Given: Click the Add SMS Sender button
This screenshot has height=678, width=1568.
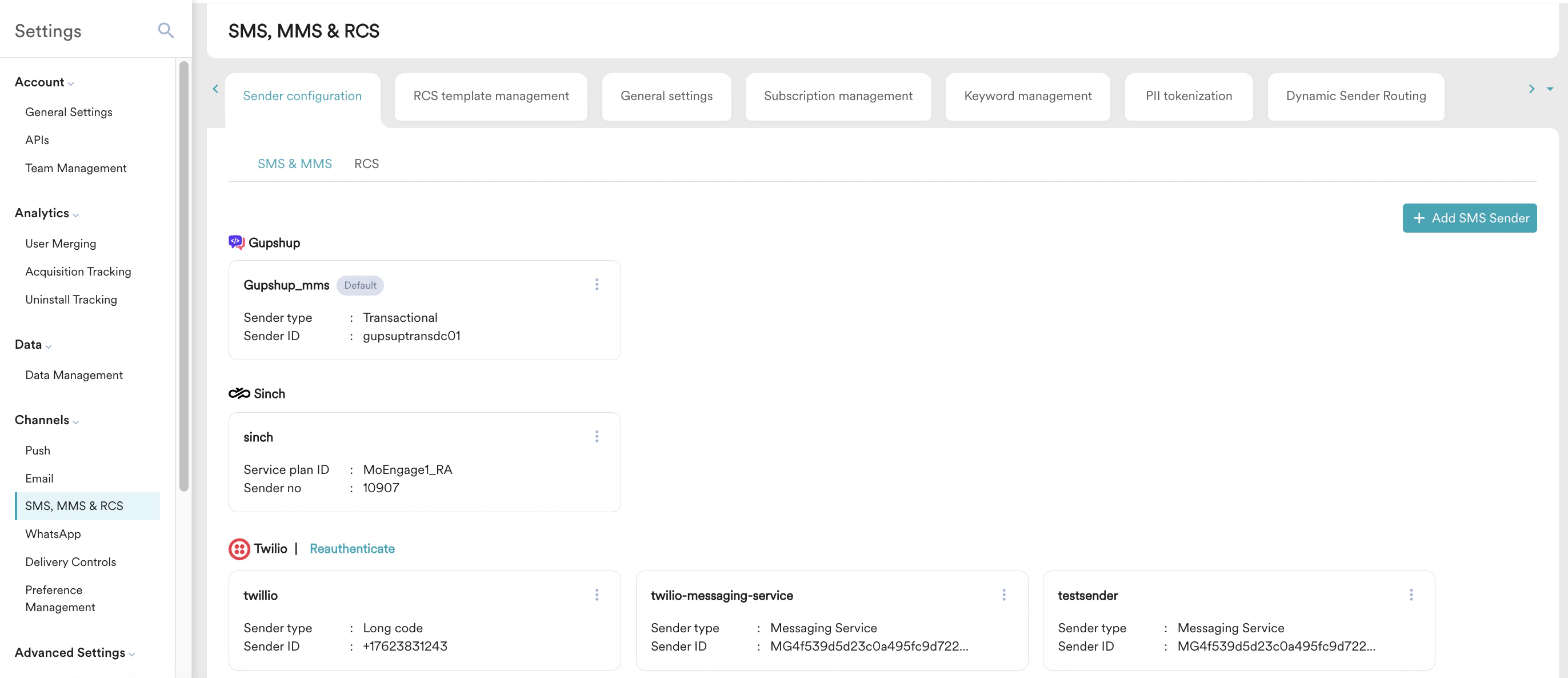Looking at the screenshot, I should pos(1469,217).
